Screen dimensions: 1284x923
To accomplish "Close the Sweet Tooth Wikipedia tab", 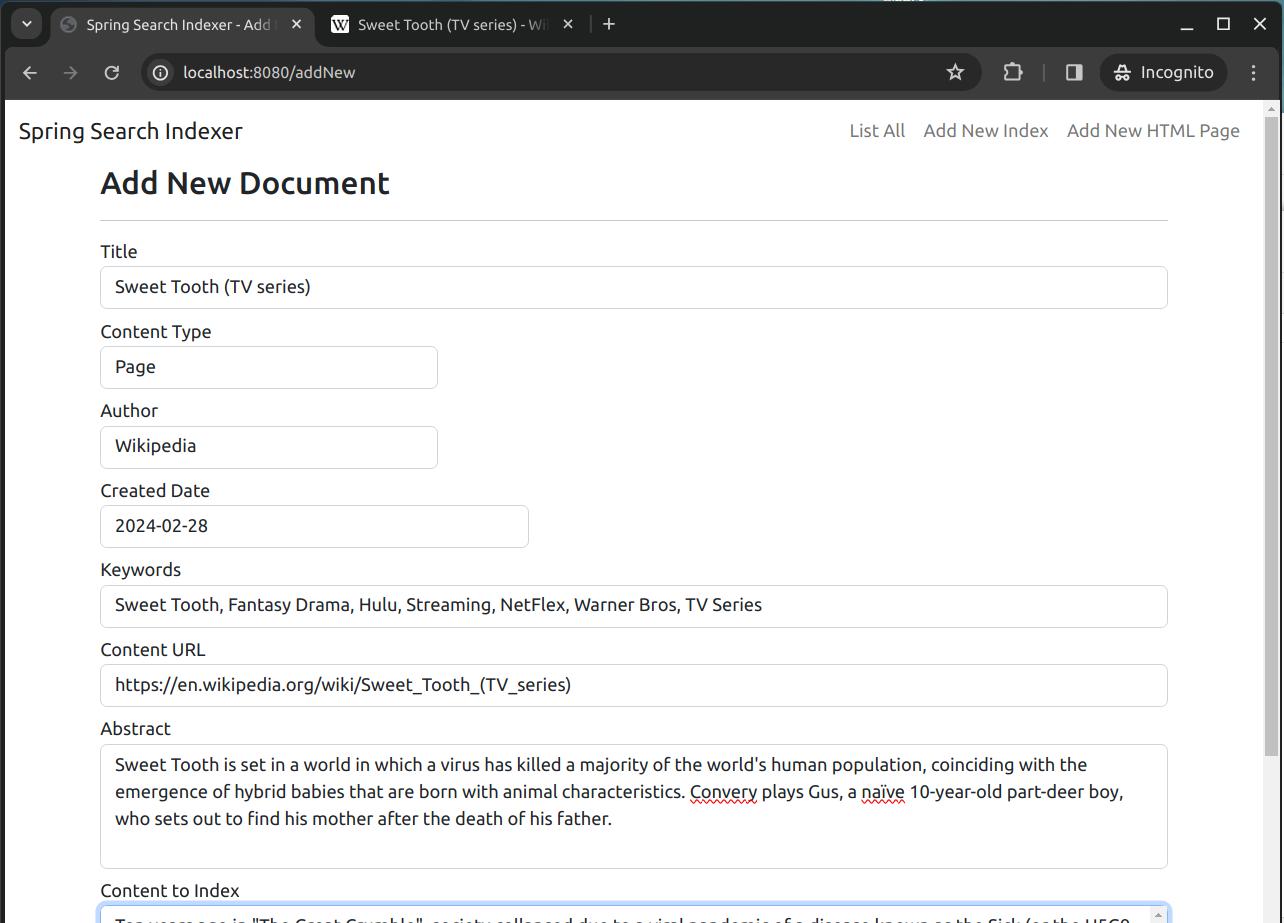I will (x=568, y=24).
